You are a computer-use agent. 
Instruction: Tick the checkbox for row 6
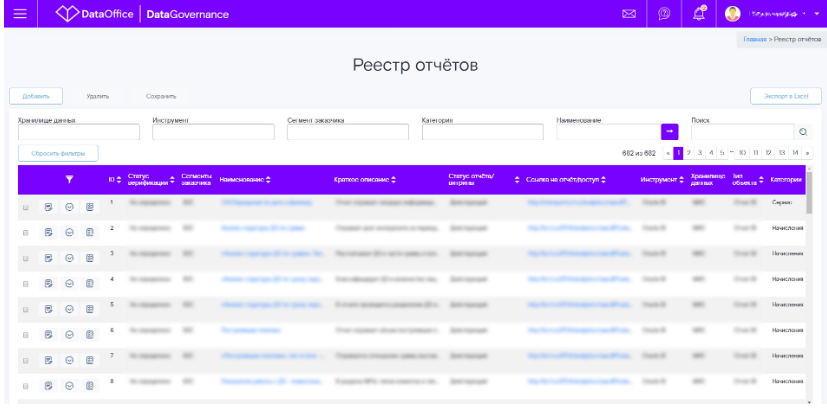pyautogui.click(x=25, y=335)
